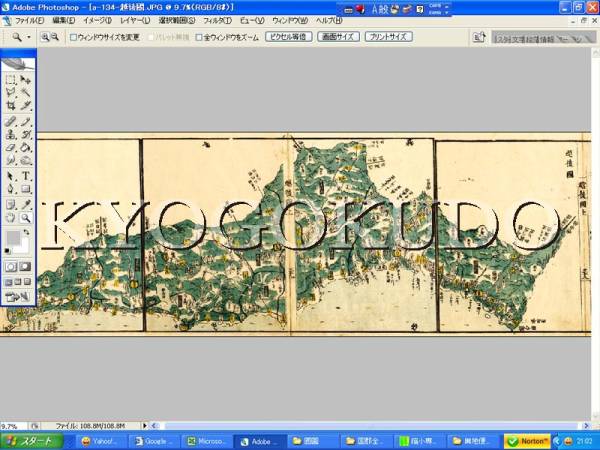Click the 画面サイズ button
Screen dimensions: 600x450
[338, 37]
